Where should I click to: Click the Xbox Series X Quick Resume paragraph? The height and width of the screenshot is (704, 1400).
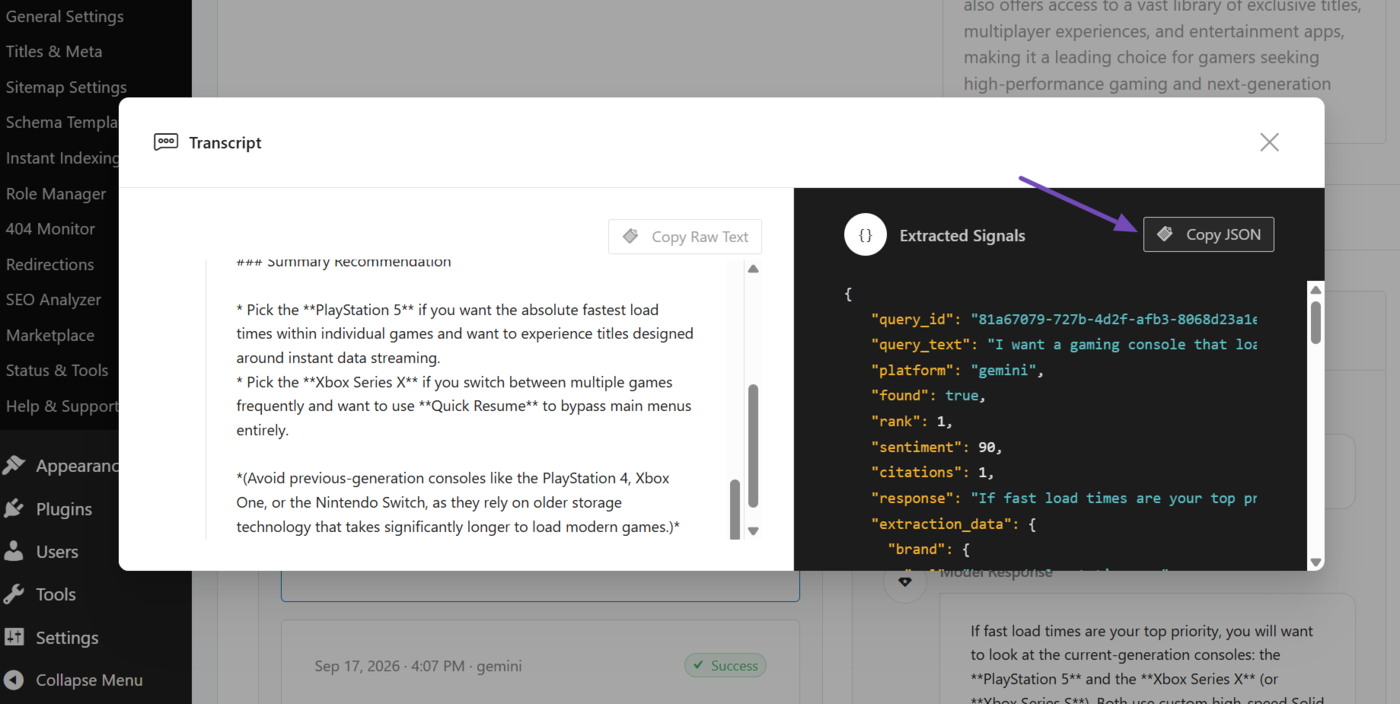click(x=464, y=406)
